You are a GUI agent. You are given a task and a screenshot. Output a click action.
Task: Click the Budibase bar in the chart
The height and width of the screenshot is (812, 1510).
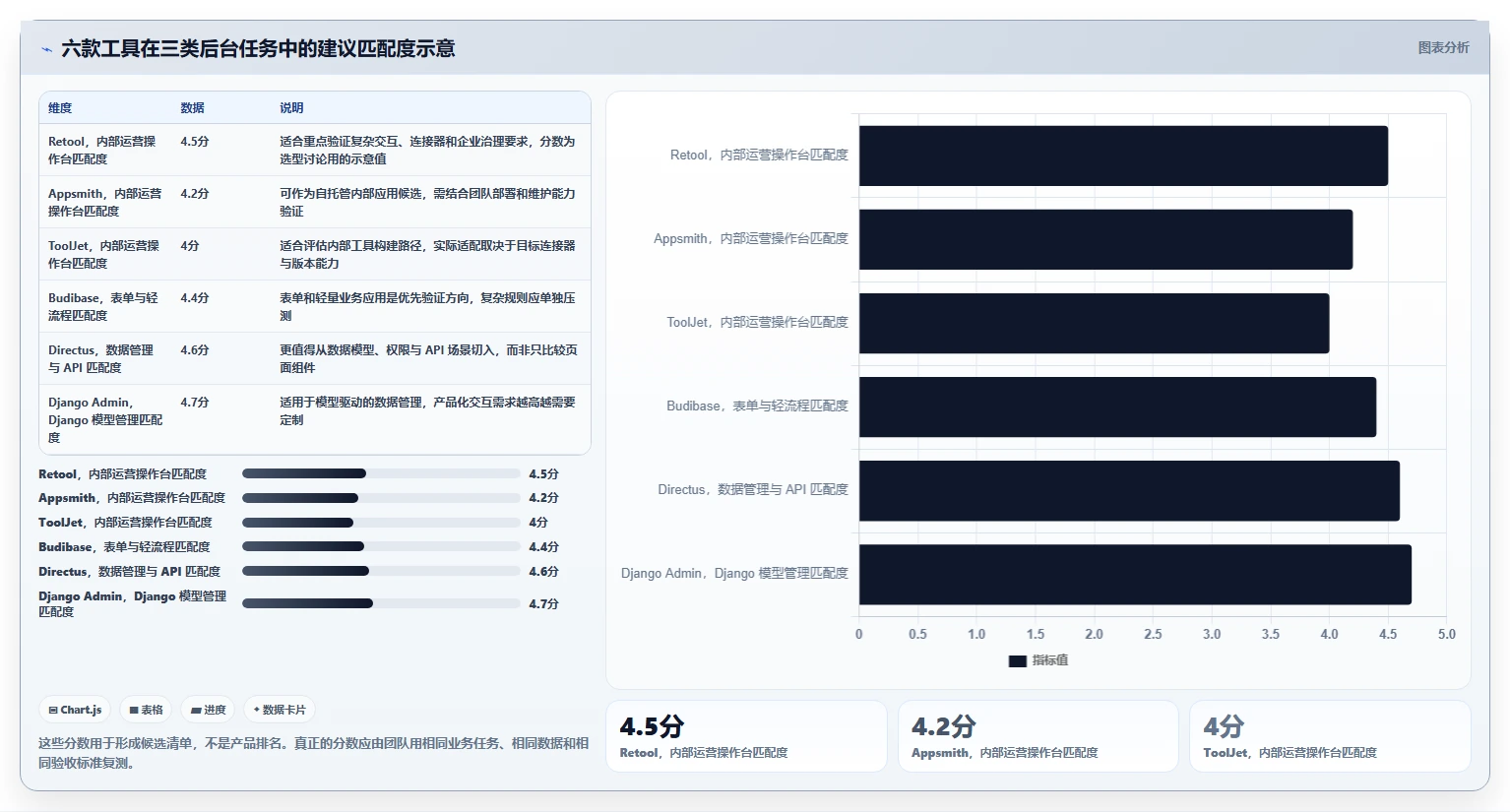click(x=1117, y=406)
